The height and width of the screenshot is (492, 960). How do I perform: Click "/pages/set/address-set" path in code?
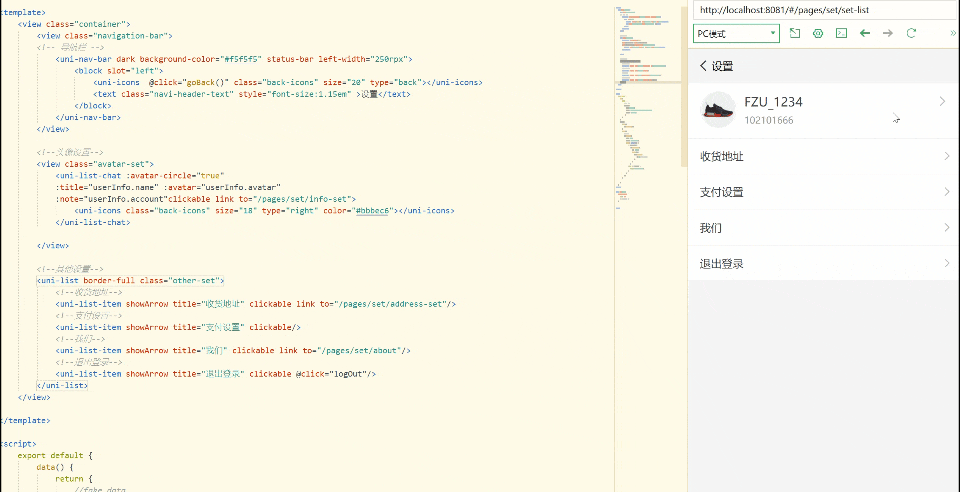pos(393,304)
